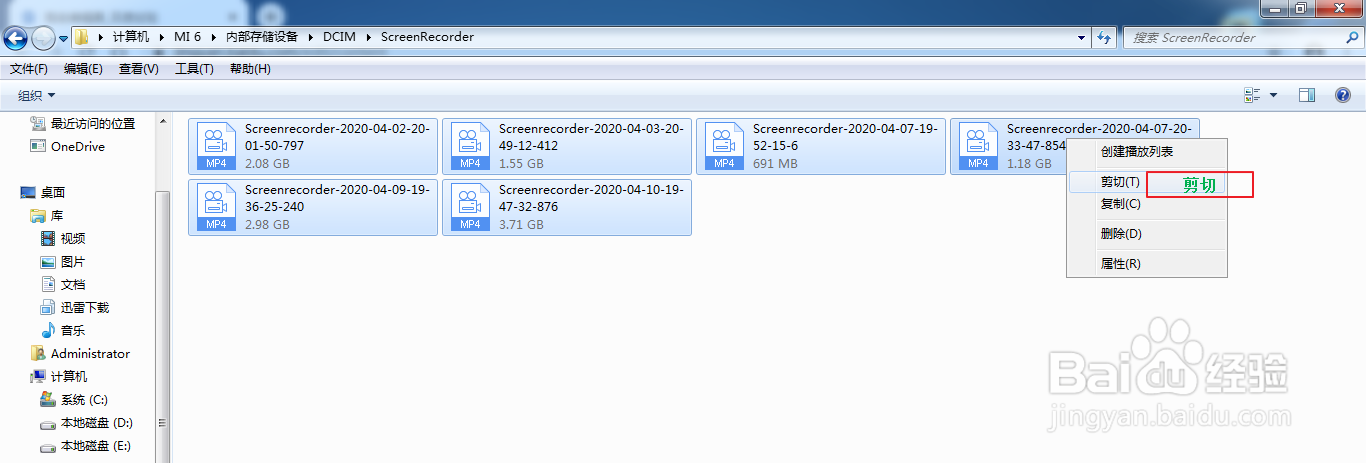Click ScreenRecorder in the address path
The height and width of the screenshot is (463, 1366).
click(x=427, y=37)
